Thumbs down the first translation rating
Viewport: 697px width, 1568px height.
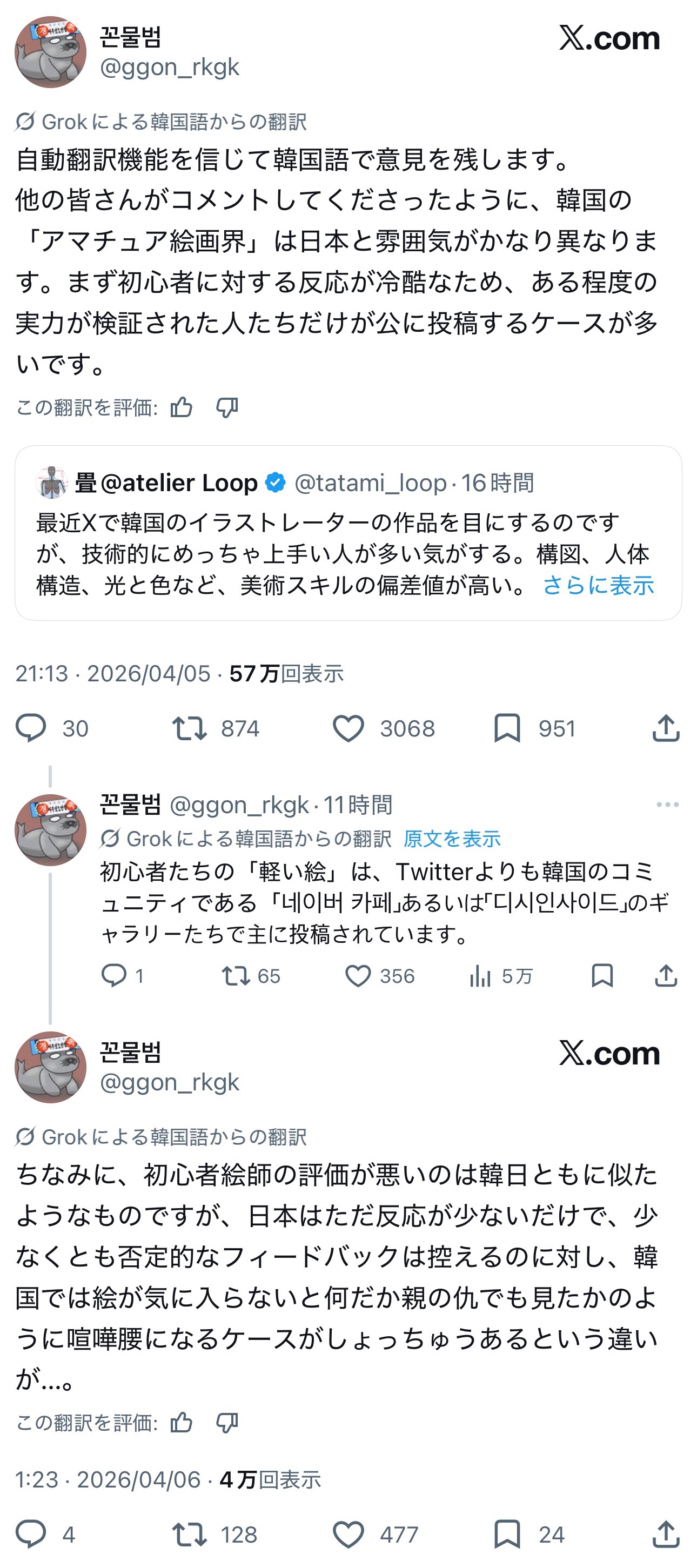click(227, 407)
